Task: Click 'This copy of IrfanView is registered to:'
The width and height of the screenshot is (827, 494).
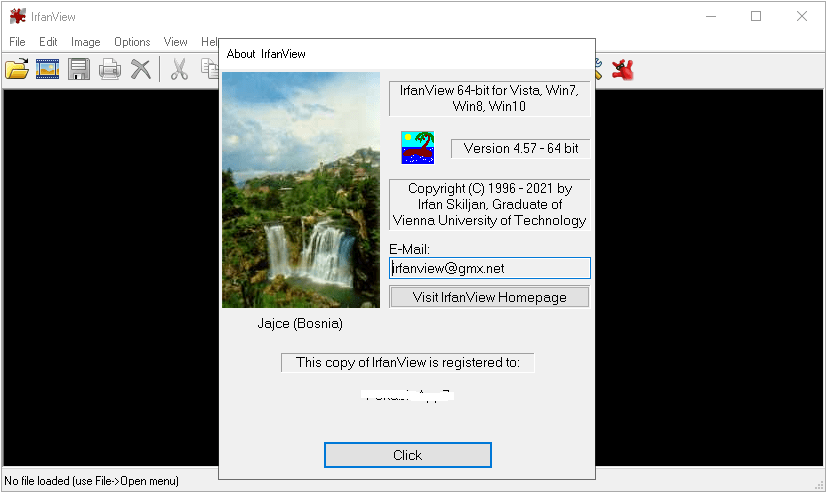Action: click(x=408, y=362)
